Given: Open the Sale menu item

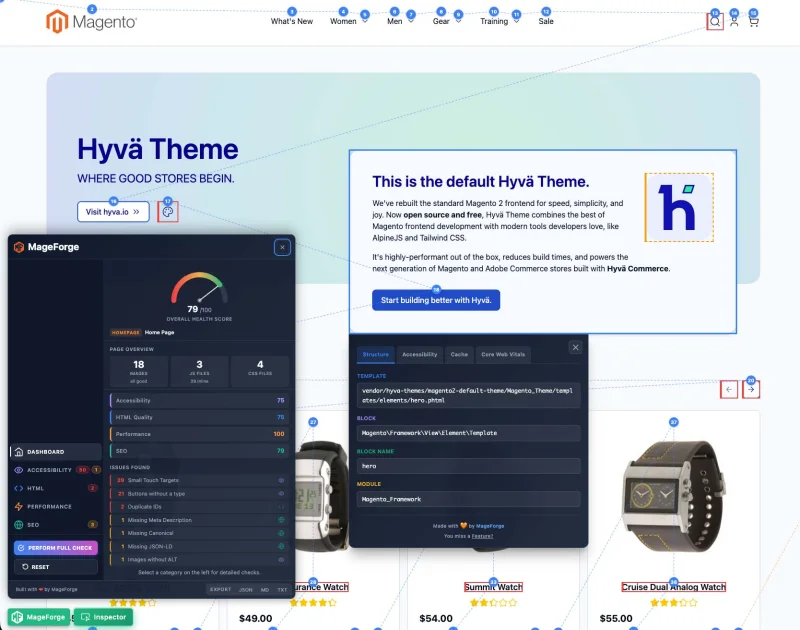Looking at the screenshot, I should click(x=546, y=21).
